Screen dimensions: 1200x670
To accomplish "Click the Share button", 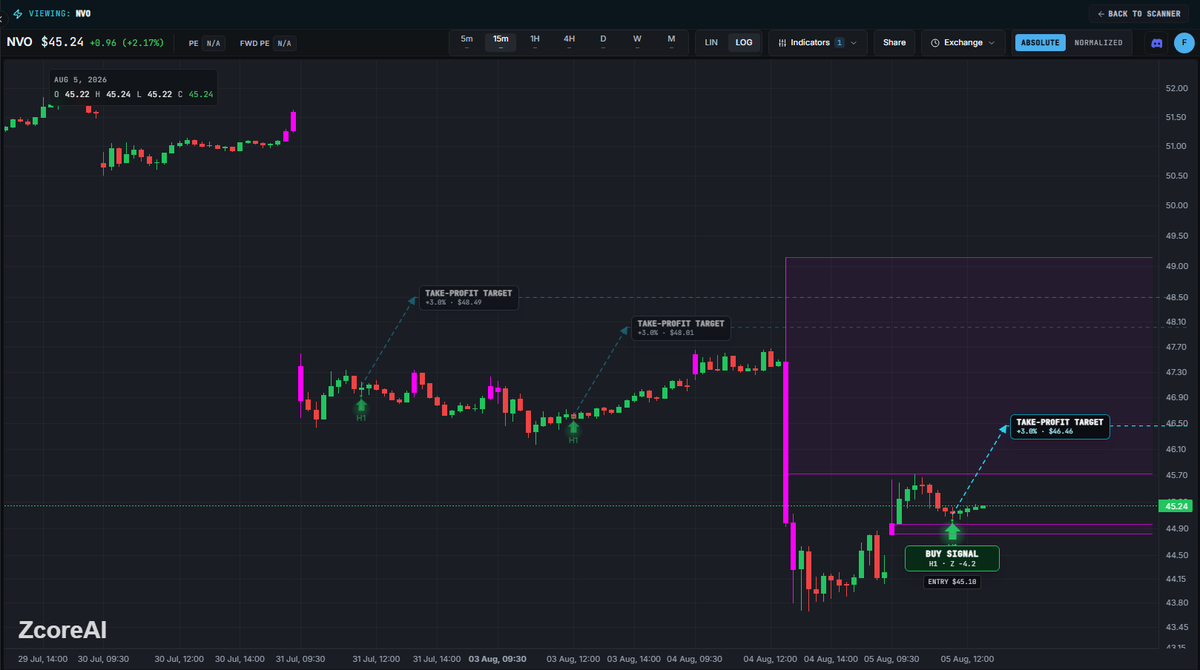I will point(894,43).
